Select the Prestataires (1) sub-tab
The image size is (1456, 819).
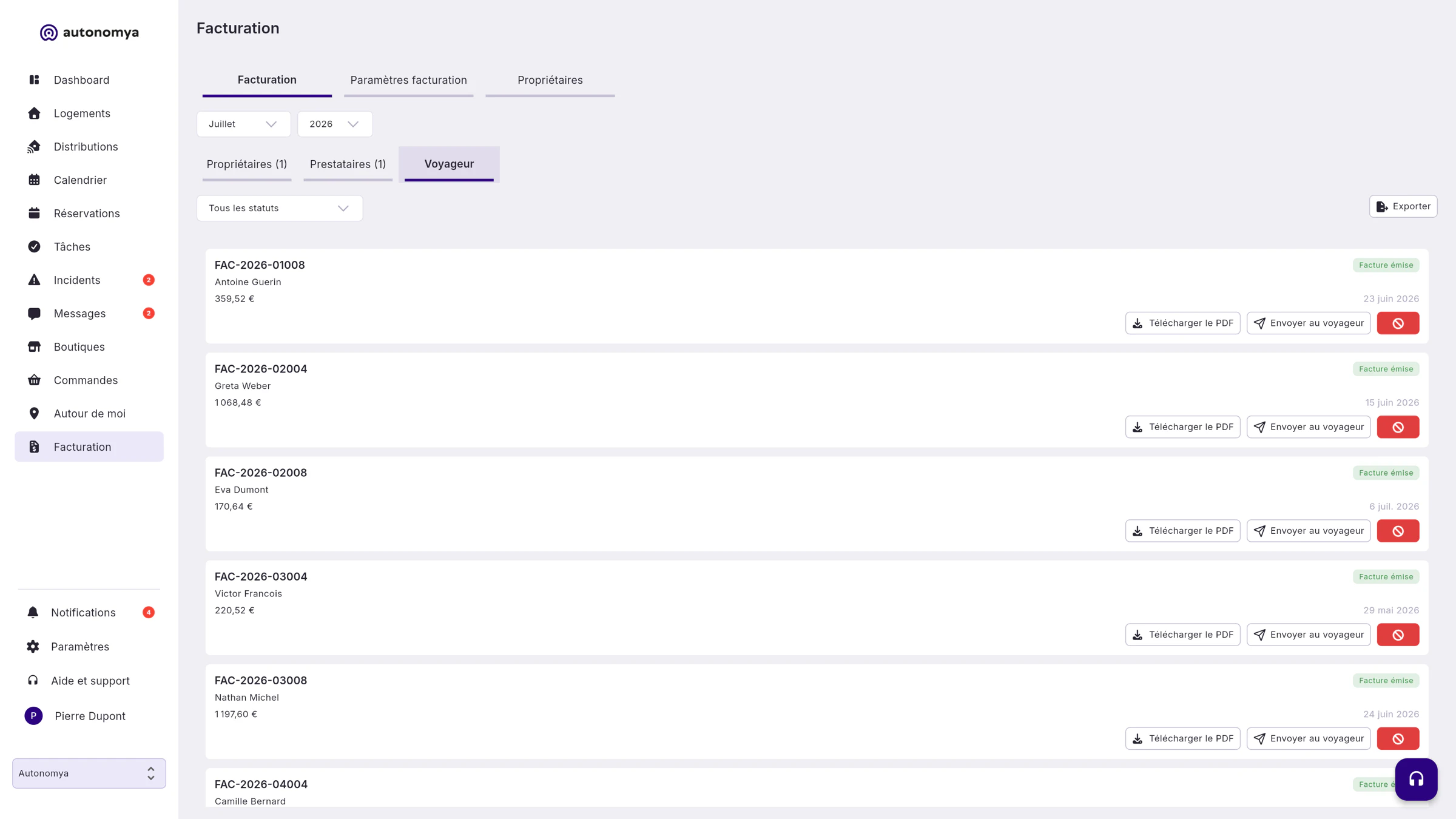click(x=348, y=164)
